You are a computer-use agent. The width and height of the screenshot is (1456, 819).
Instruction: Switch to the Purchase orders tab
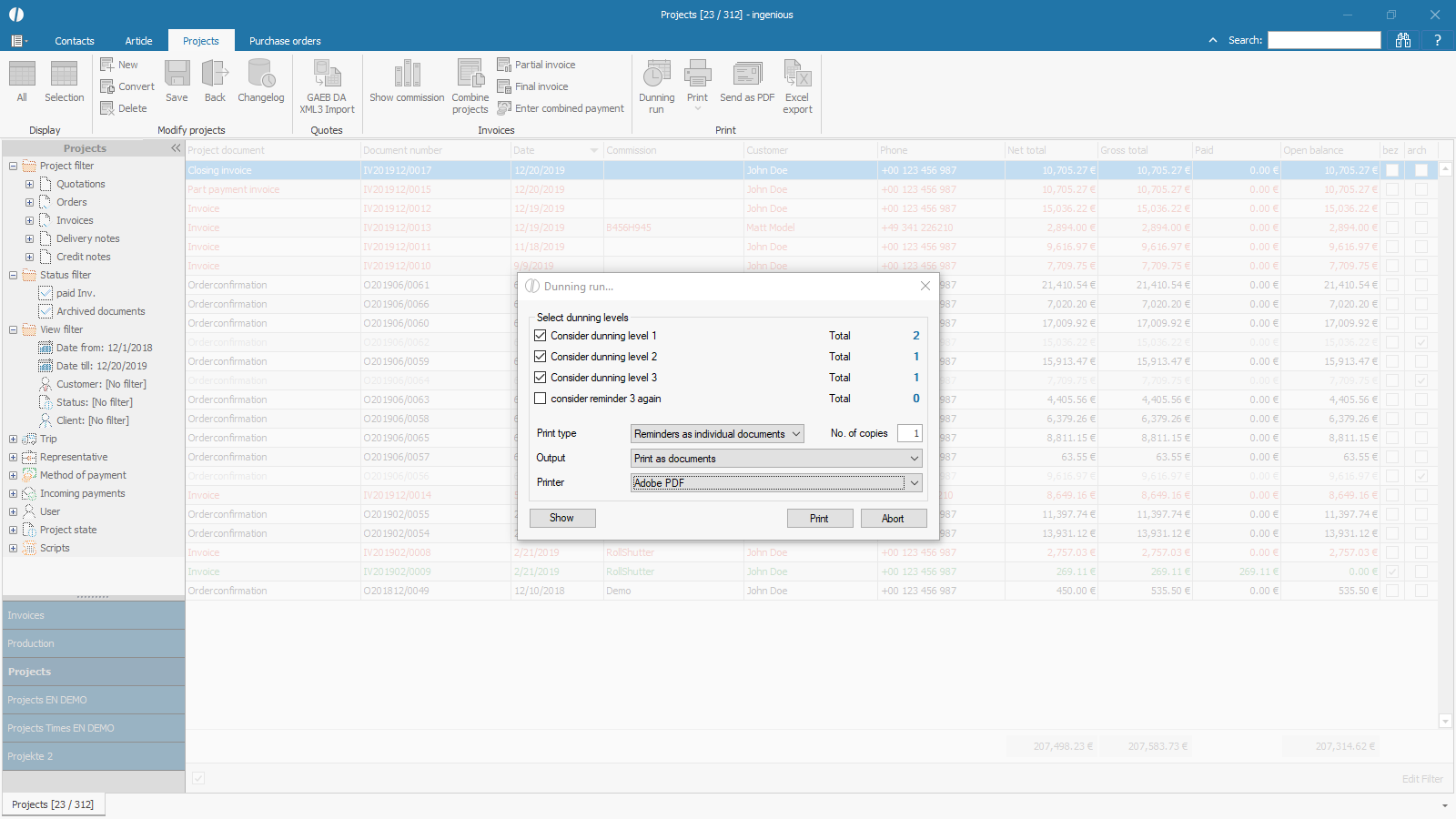(285, 41)
